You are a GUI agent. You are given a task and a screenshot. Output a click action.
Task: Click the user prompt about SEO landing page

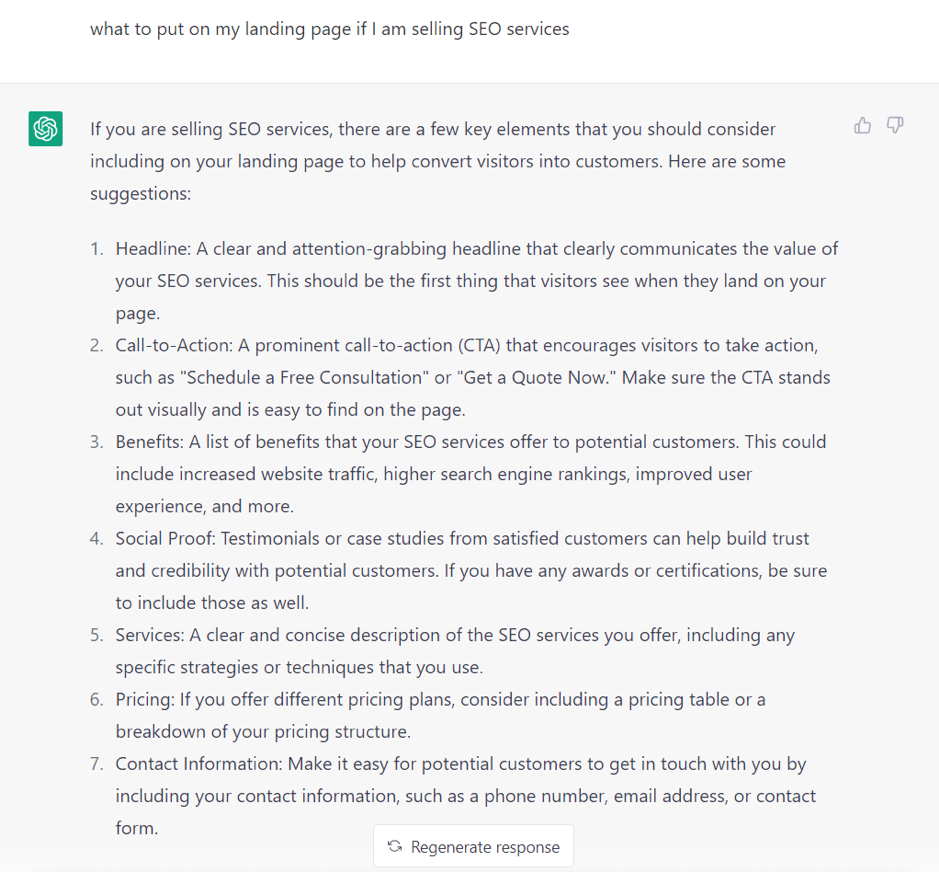(x=329, y=29)
